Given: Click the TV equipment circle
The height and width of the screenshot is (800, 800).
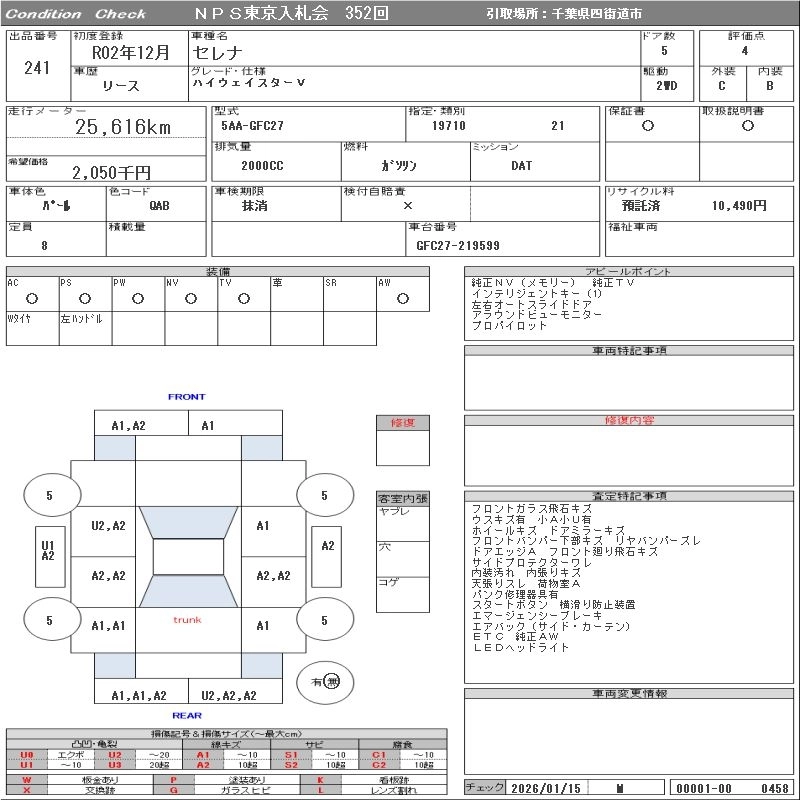Looking at the screenshot, I should (244, 298).
